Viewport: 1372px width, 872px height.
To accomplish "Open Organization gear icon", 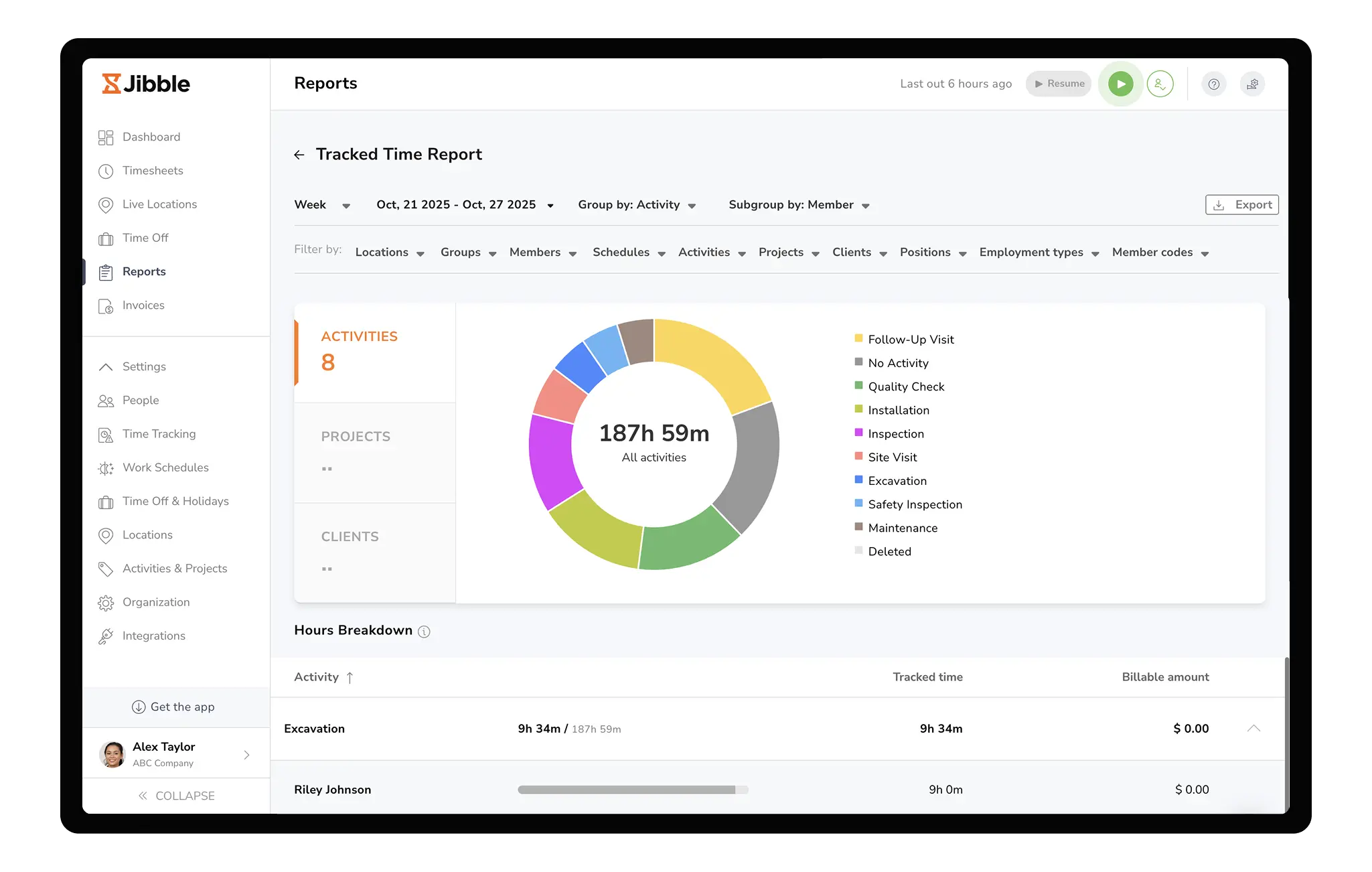I will [106, 603].
